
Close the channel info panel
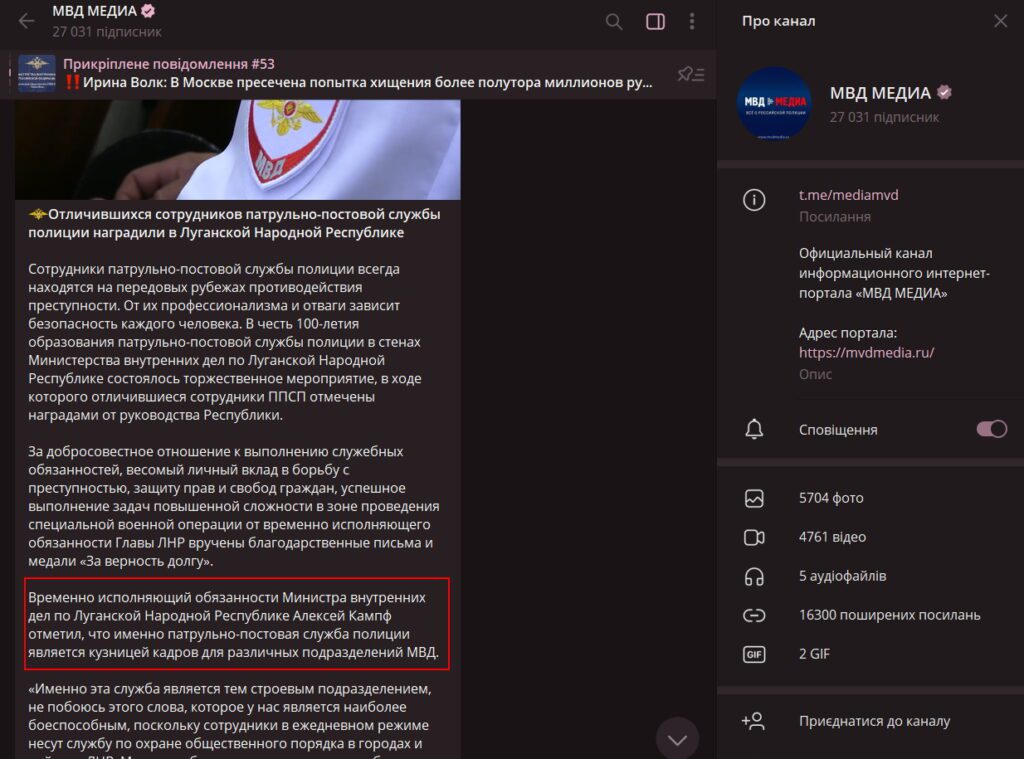tap(1000, 21)
